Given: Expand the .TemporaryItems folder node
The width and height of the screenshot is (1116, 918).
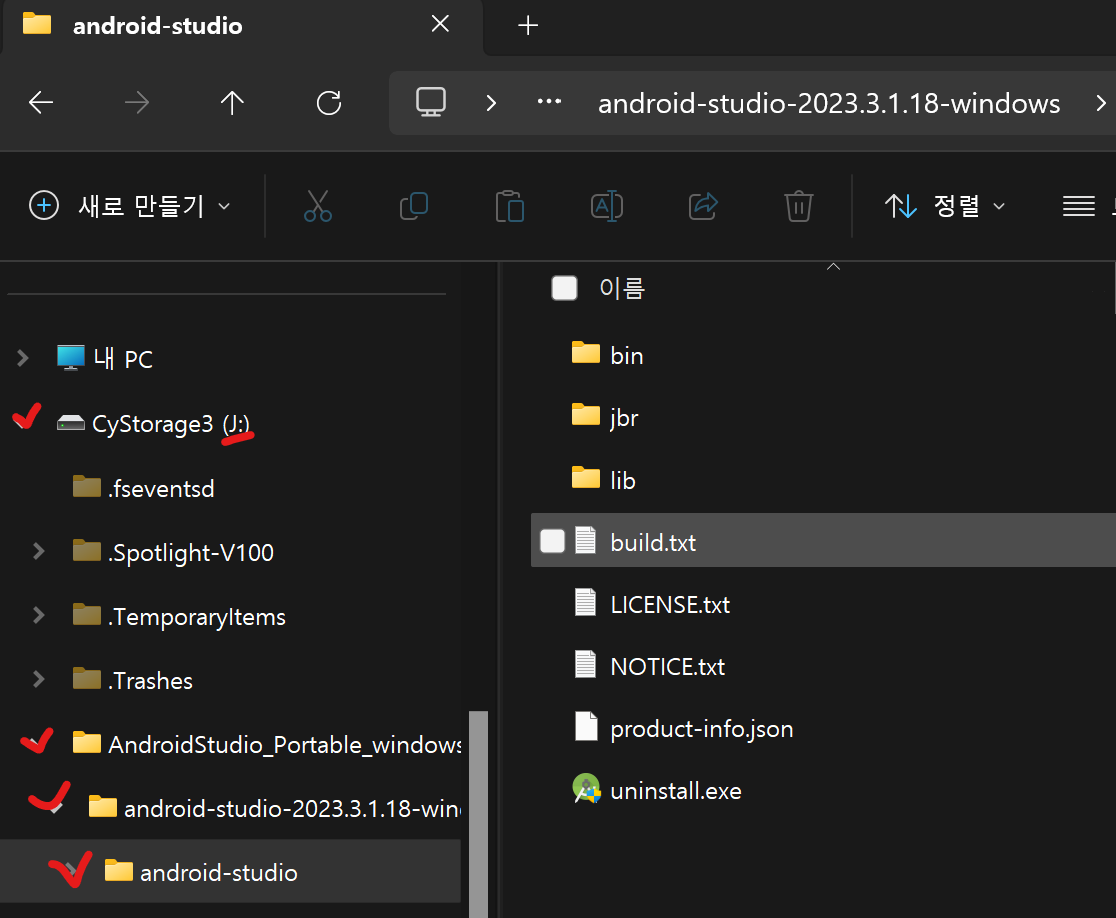Looking at the screenshot, I should (38, 615).
